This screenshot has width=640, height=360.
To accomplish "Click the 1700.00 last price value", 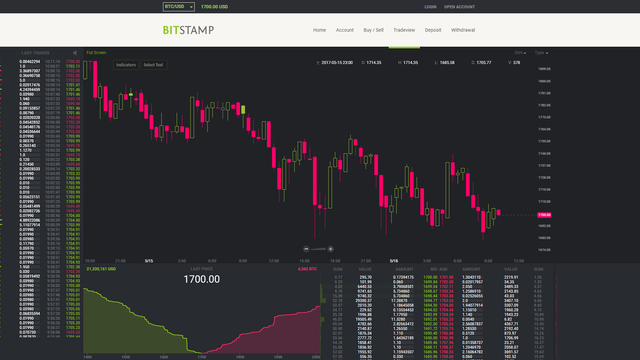I will (202, 279).
